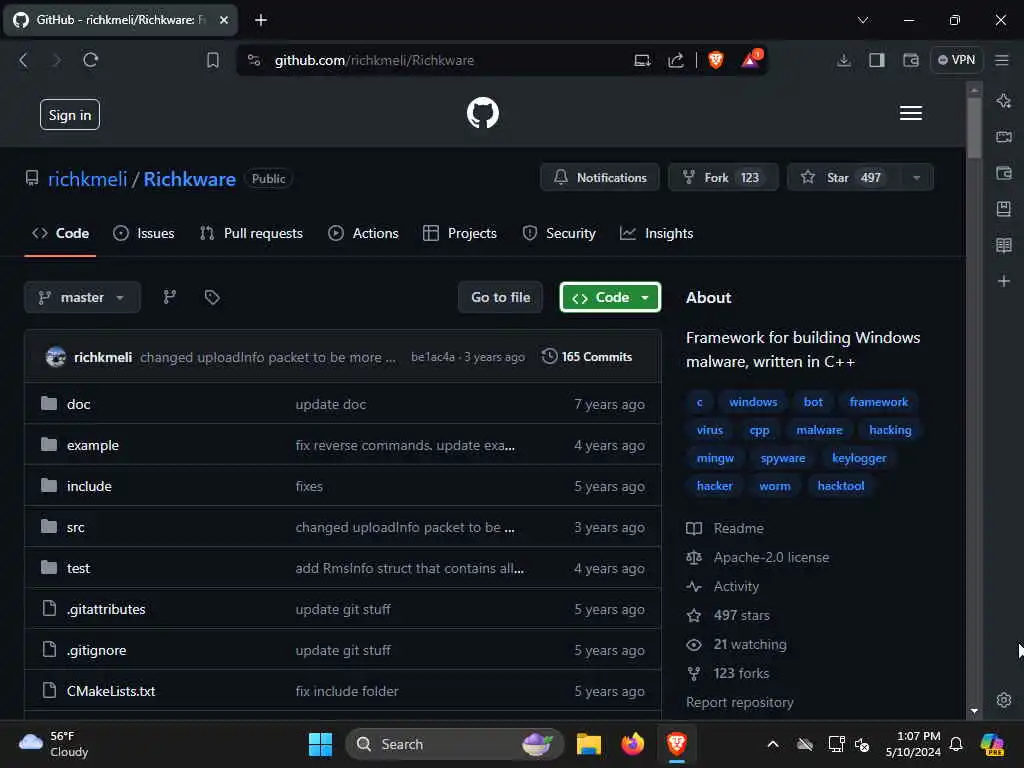
Task: Click the Windows Start button
Action: point(320,744)
